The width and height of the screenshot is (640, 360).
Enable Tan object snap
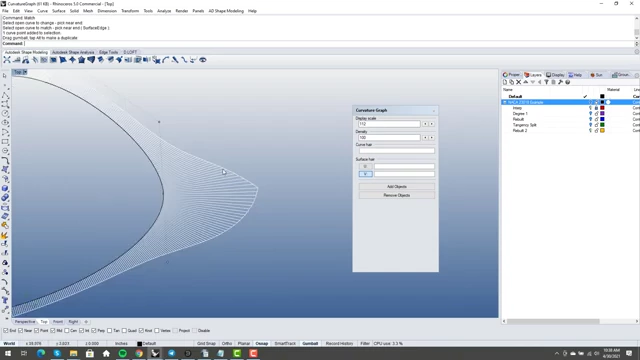pyautogui.click(x=109, y=331)
